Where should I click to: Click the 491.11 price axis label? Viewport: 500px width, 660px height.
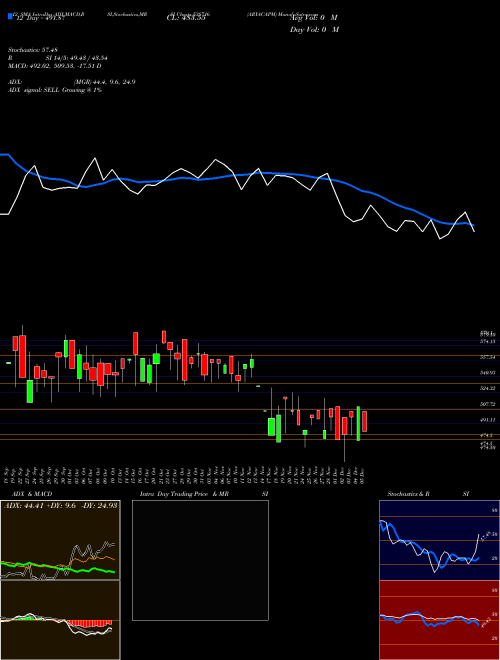488,420
